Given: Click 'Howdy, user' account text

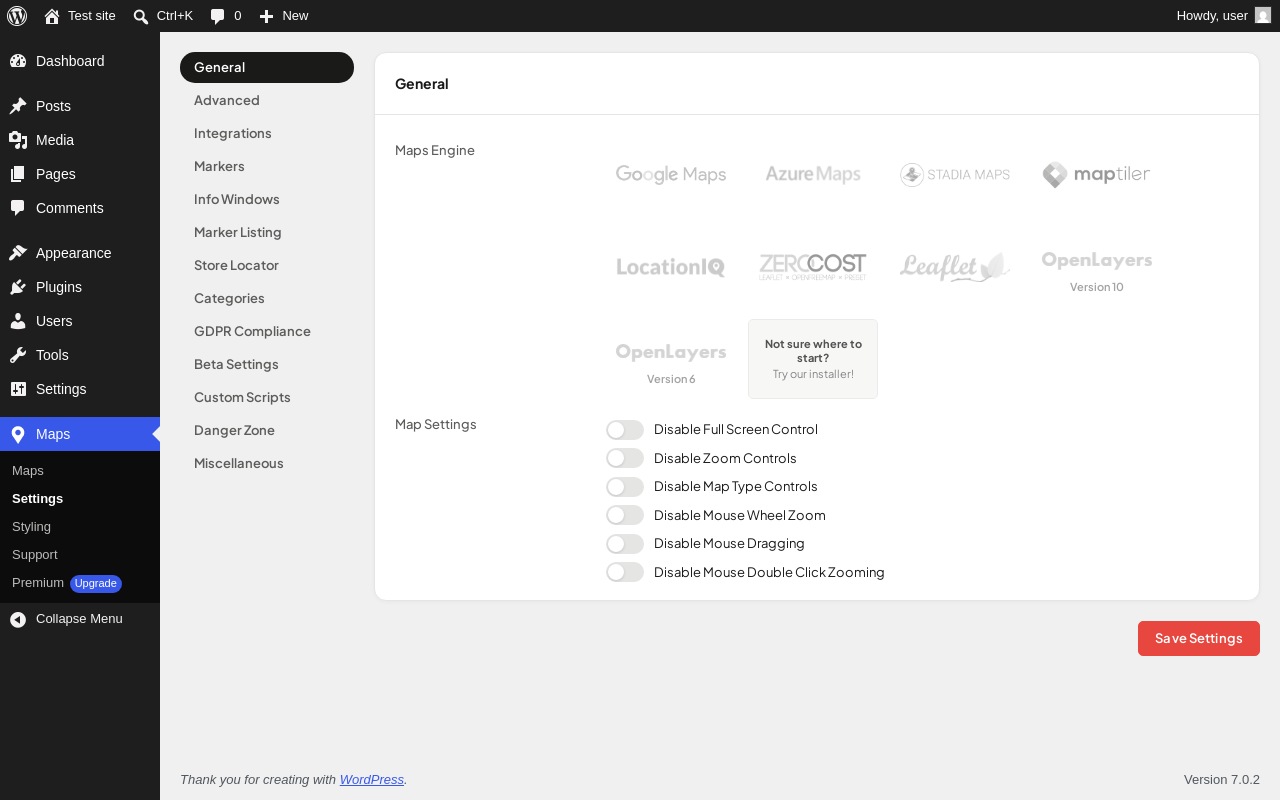Looking at the screenshot, I should click(1212, 16).
